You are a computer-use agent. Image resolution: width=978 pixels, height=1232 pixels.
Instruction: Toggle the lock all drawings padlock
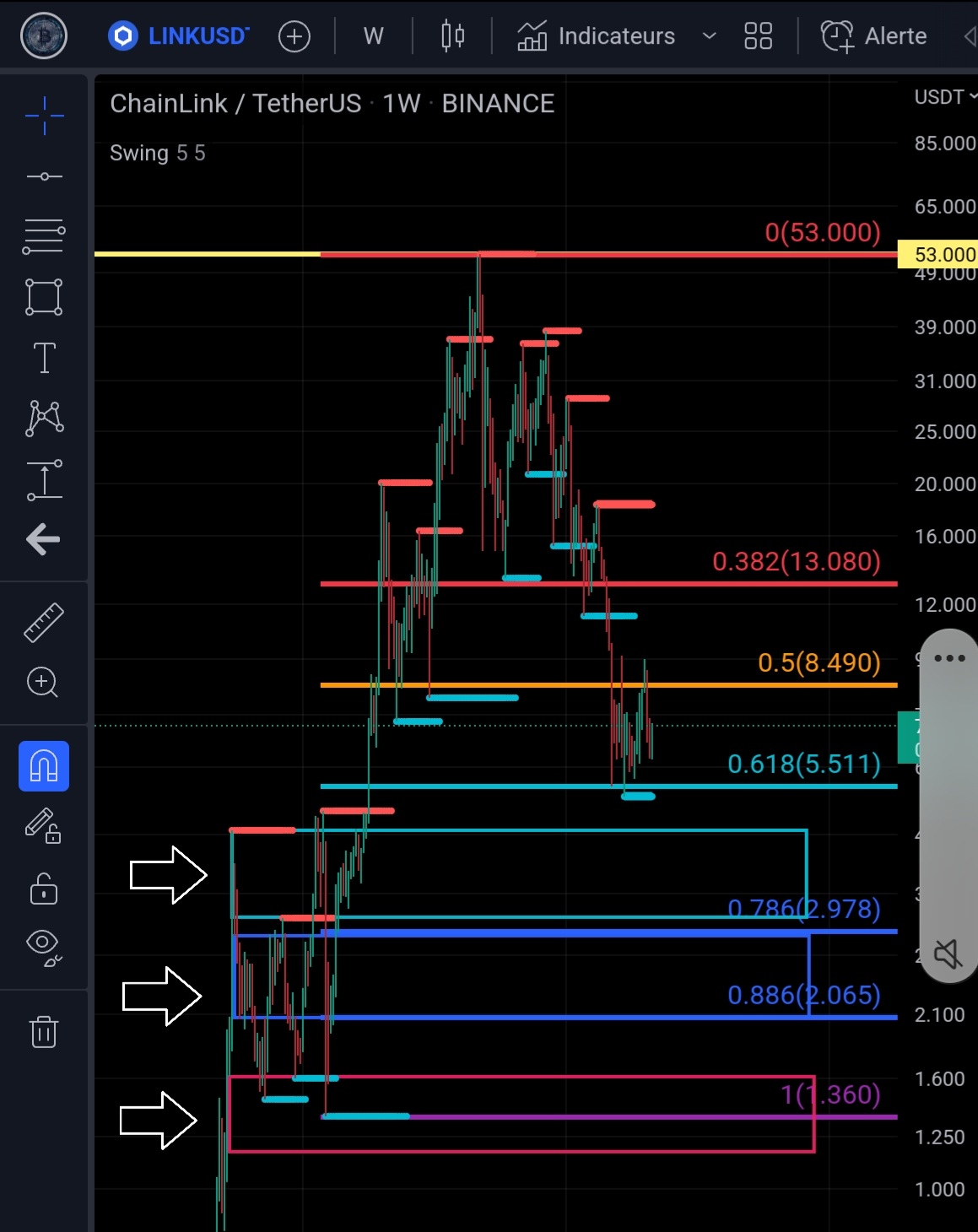[44, 889]
